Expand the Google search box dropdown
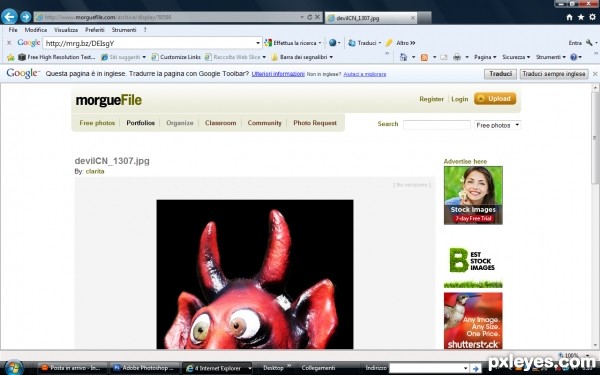 click(x=258, y=43)
